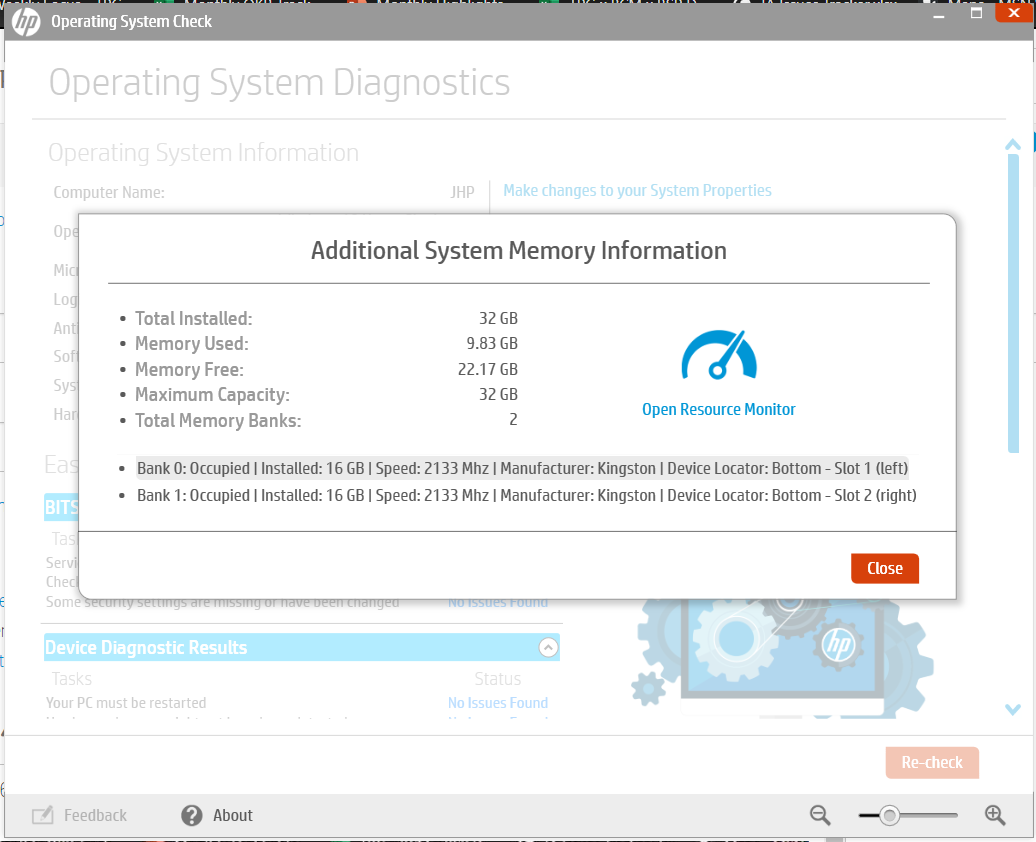This screenshot has height=842, width=1036.
Task: Click the scroll up arrow icon
Action: [1013, 143]
